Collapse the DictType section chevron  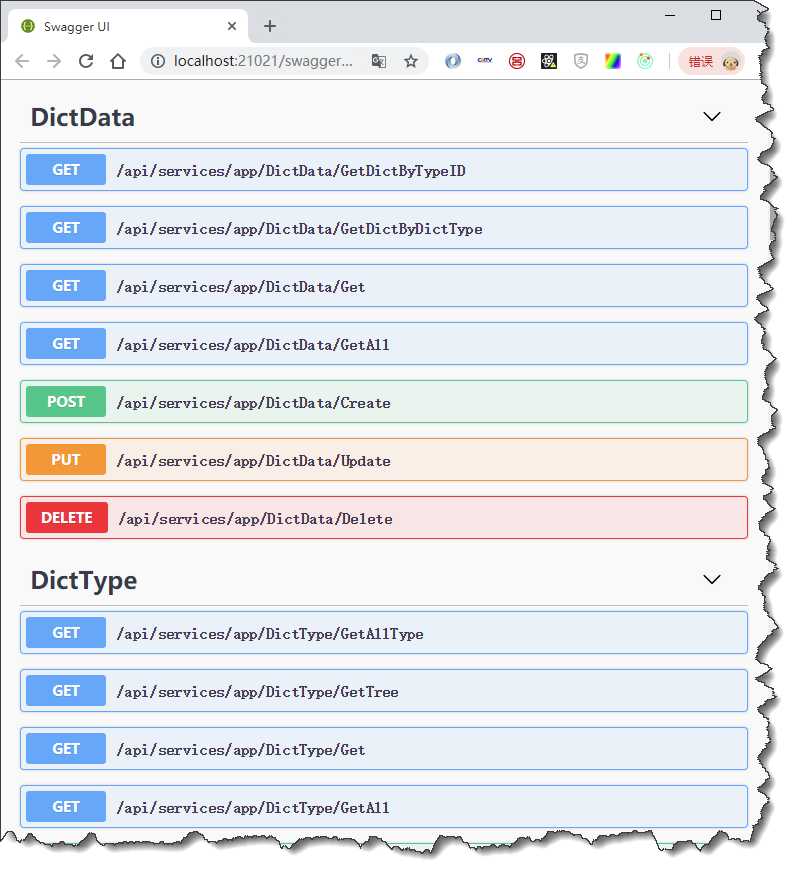pos(712,580)
